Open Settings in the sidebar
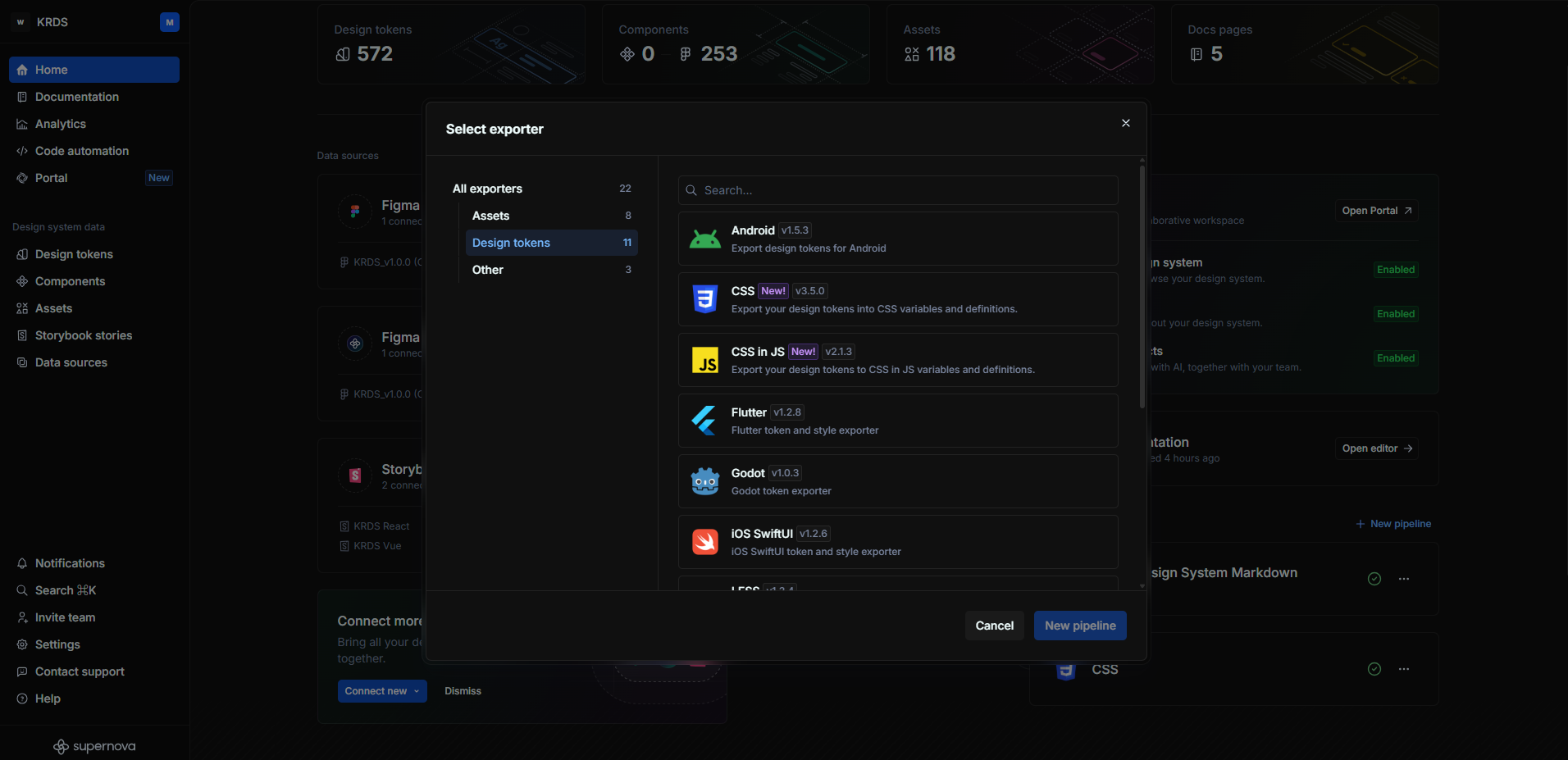This screenshot has height=760, width=1568. [x=57, y=644]
